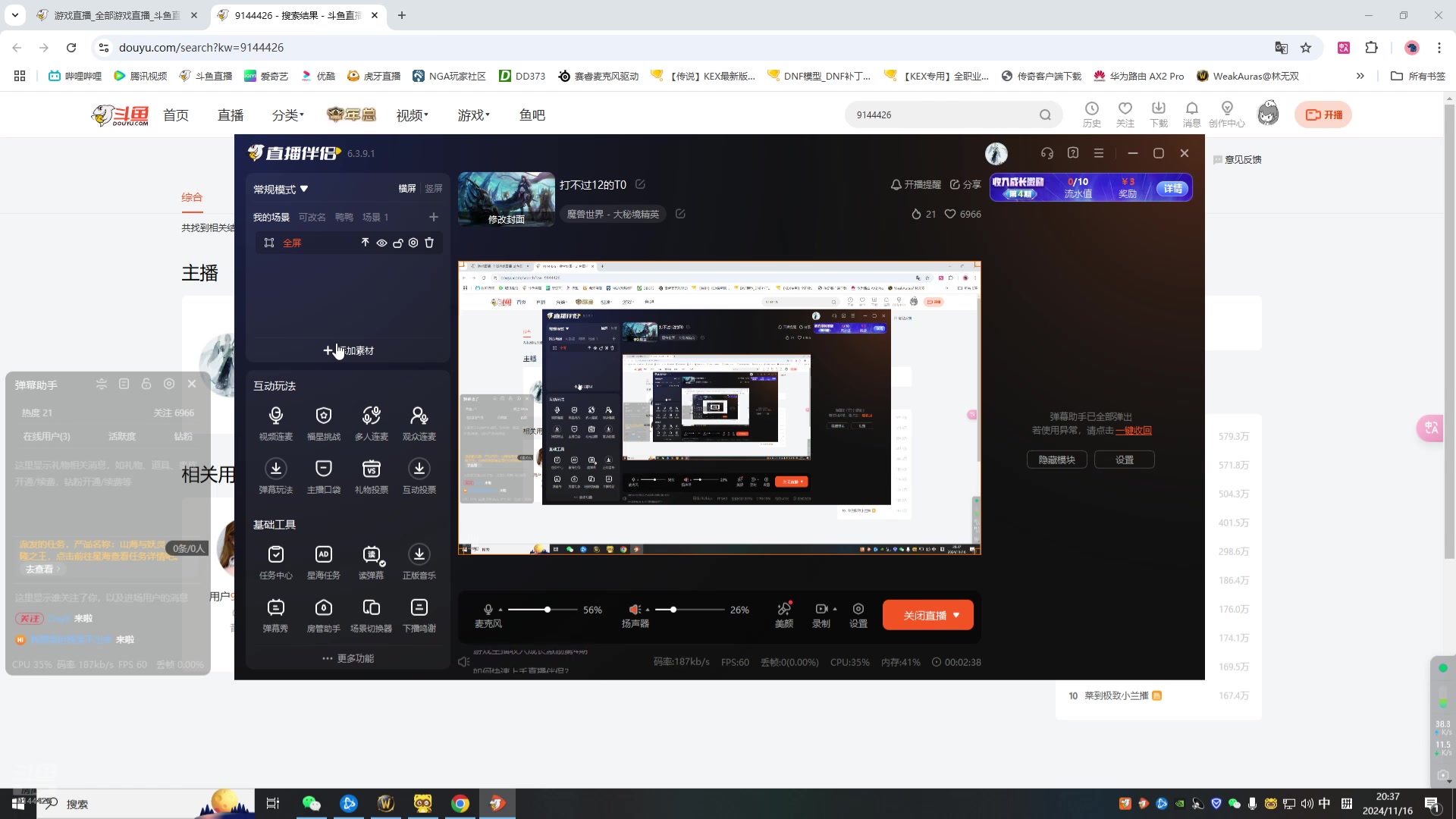Change cover via 修改封面 thumbnail

(x=507, y=219)
